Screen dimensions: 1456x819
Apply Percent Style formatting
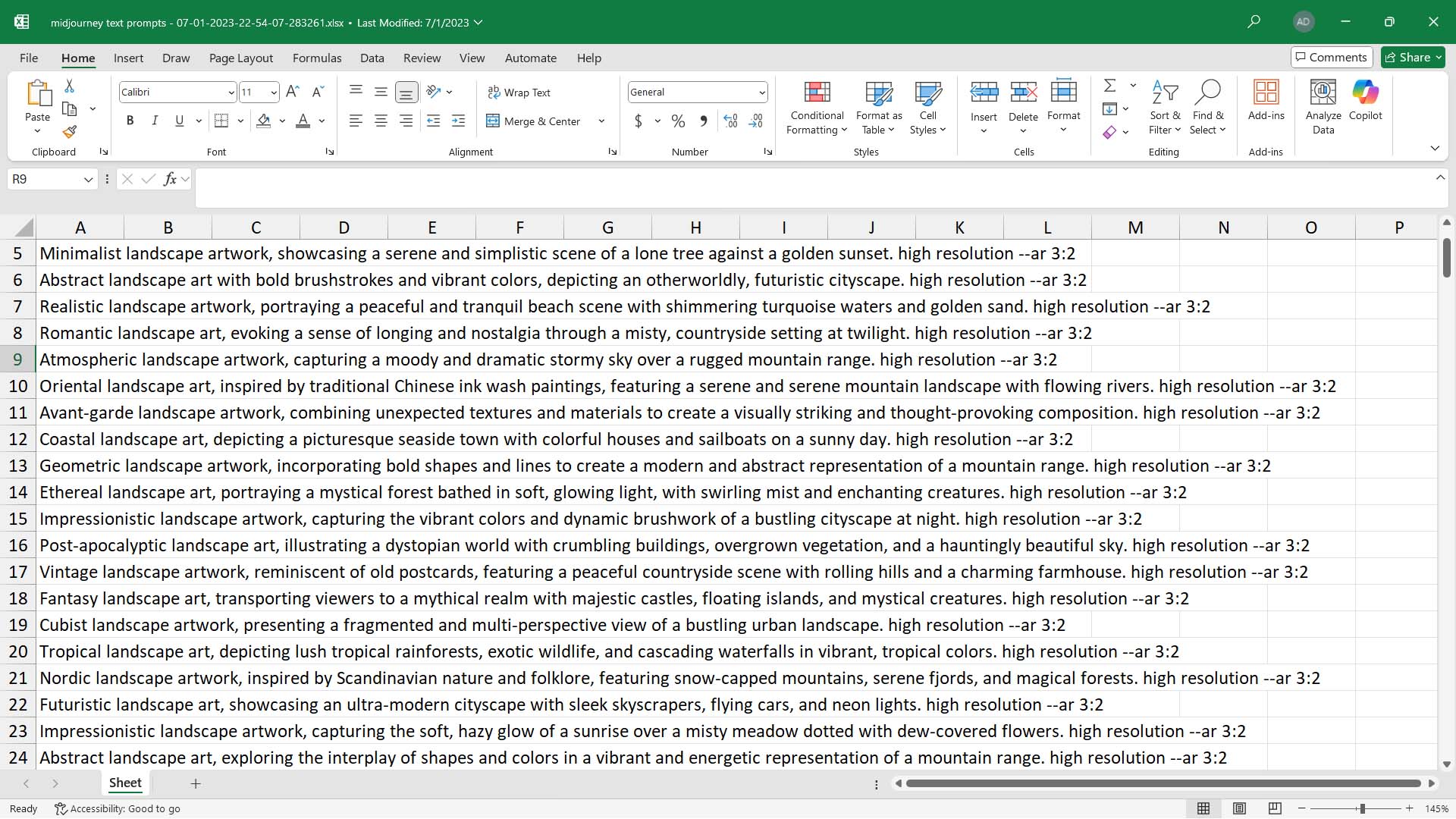coord(677,121)
